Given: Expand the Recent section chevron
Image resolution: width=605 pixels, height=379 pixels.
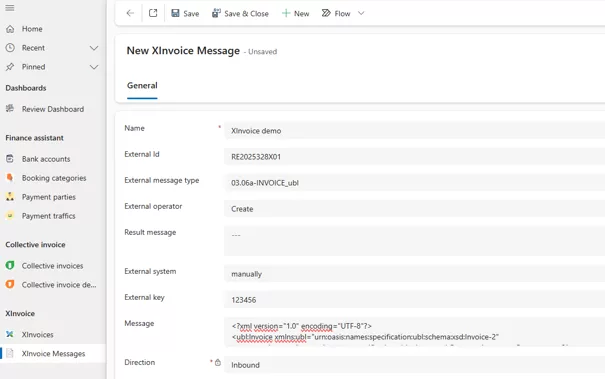Looking at the screenshot, I should 94,48.
